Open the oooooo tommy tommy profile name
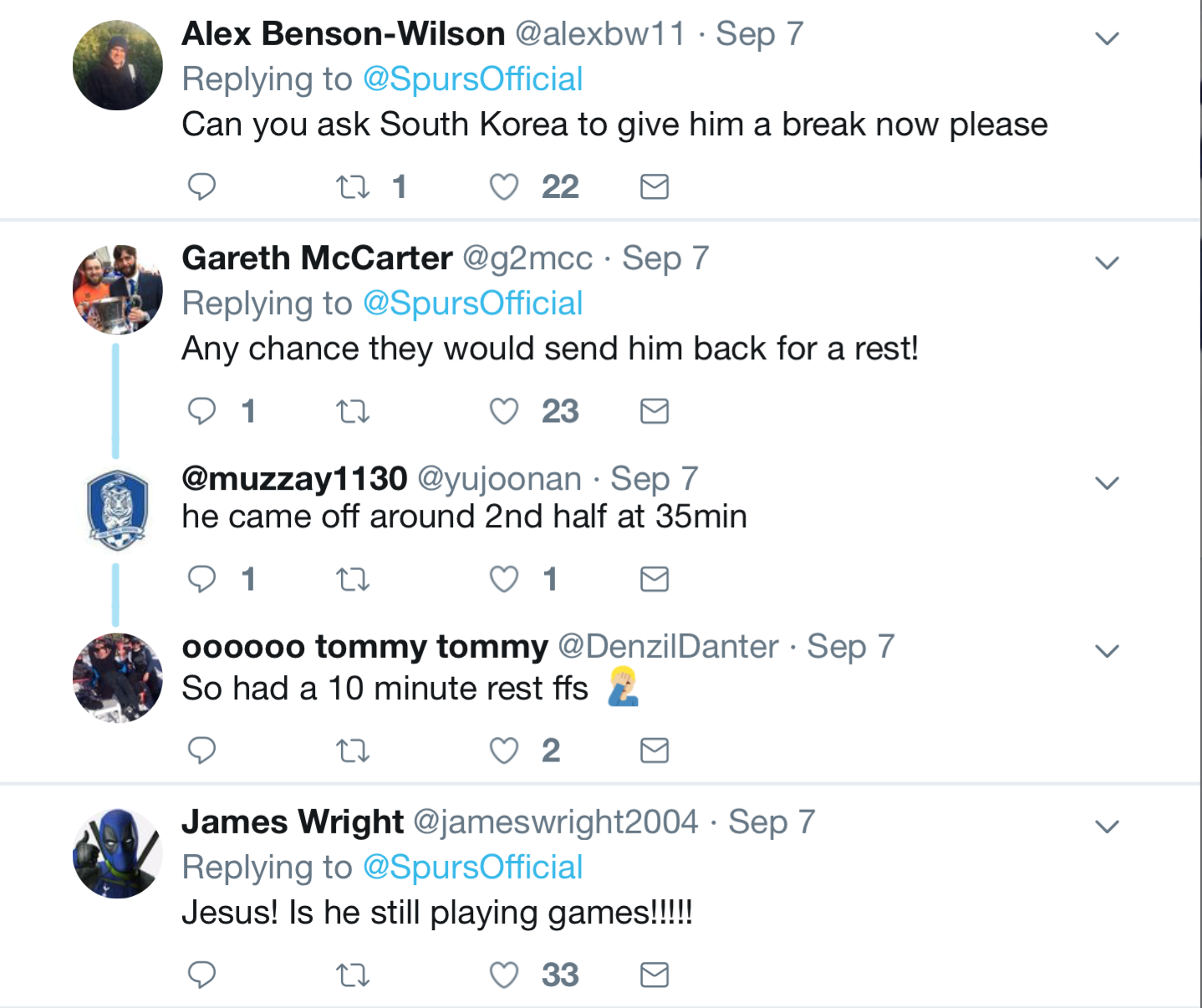This screenshot has height=1008, width=1202. pyautogui.click(x=364, y=646)
